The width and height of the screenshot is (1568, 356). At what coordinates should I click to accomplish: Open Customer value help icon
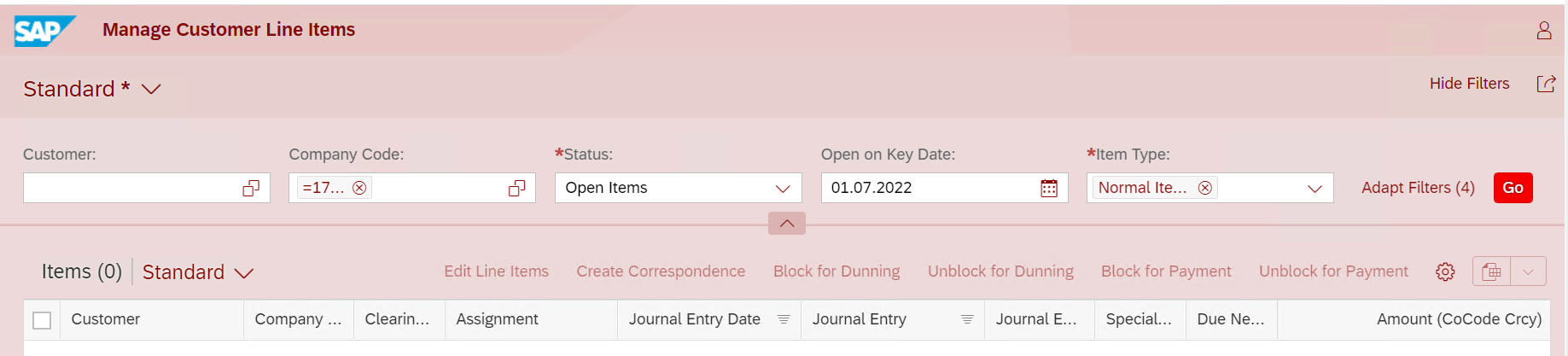click(x=251, y=188)
